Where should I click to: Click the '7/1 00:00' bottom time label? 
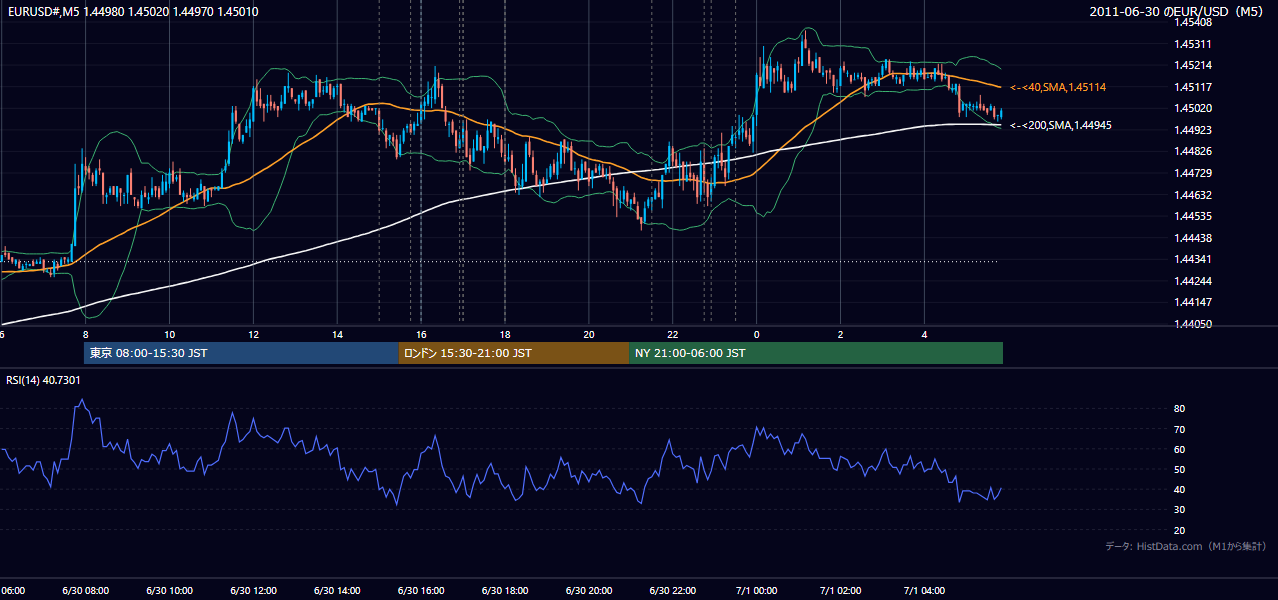757,591
